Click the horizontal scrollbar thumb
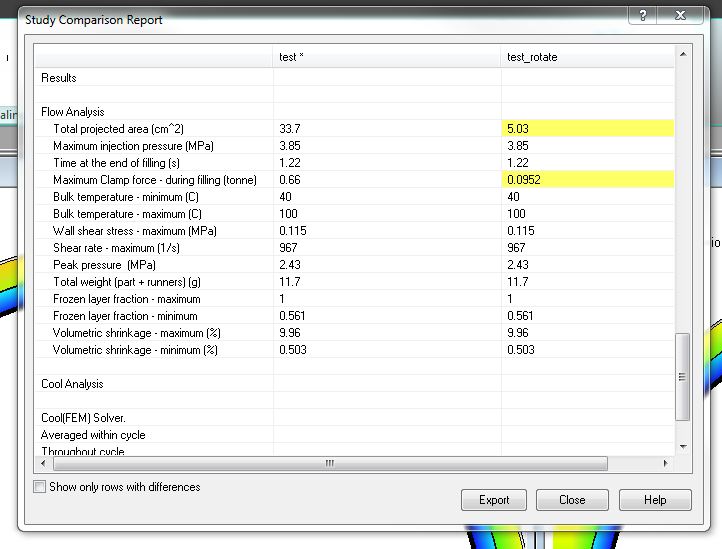Screen dimensions: 722x549 [330, 463]
